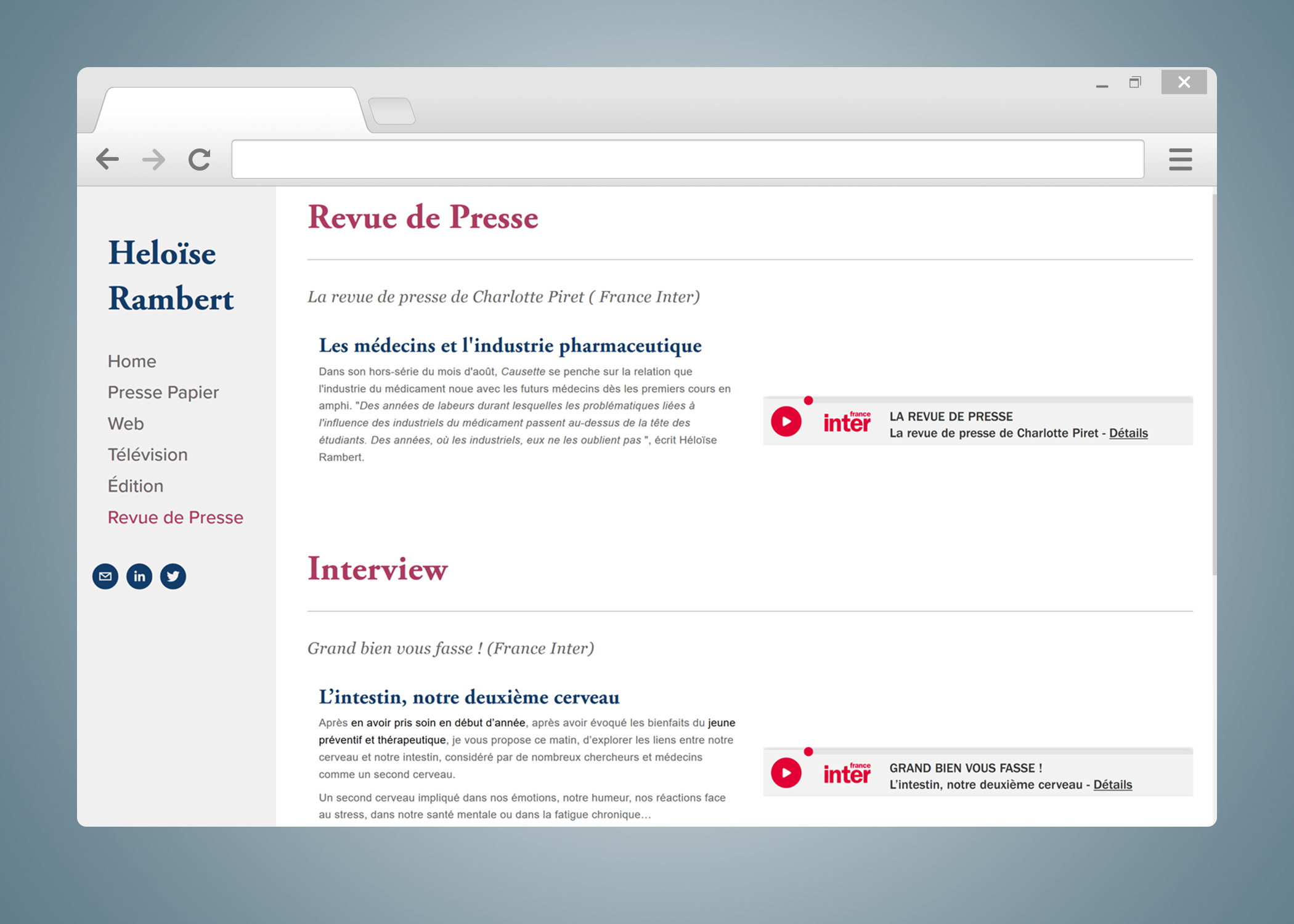Restore the browser window size

click(x=1135, y=82)
